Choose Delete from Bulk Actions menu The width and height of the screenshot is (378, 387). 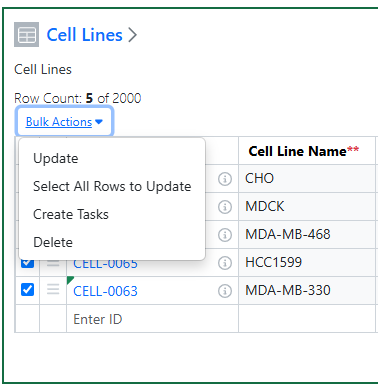[53, 242]
